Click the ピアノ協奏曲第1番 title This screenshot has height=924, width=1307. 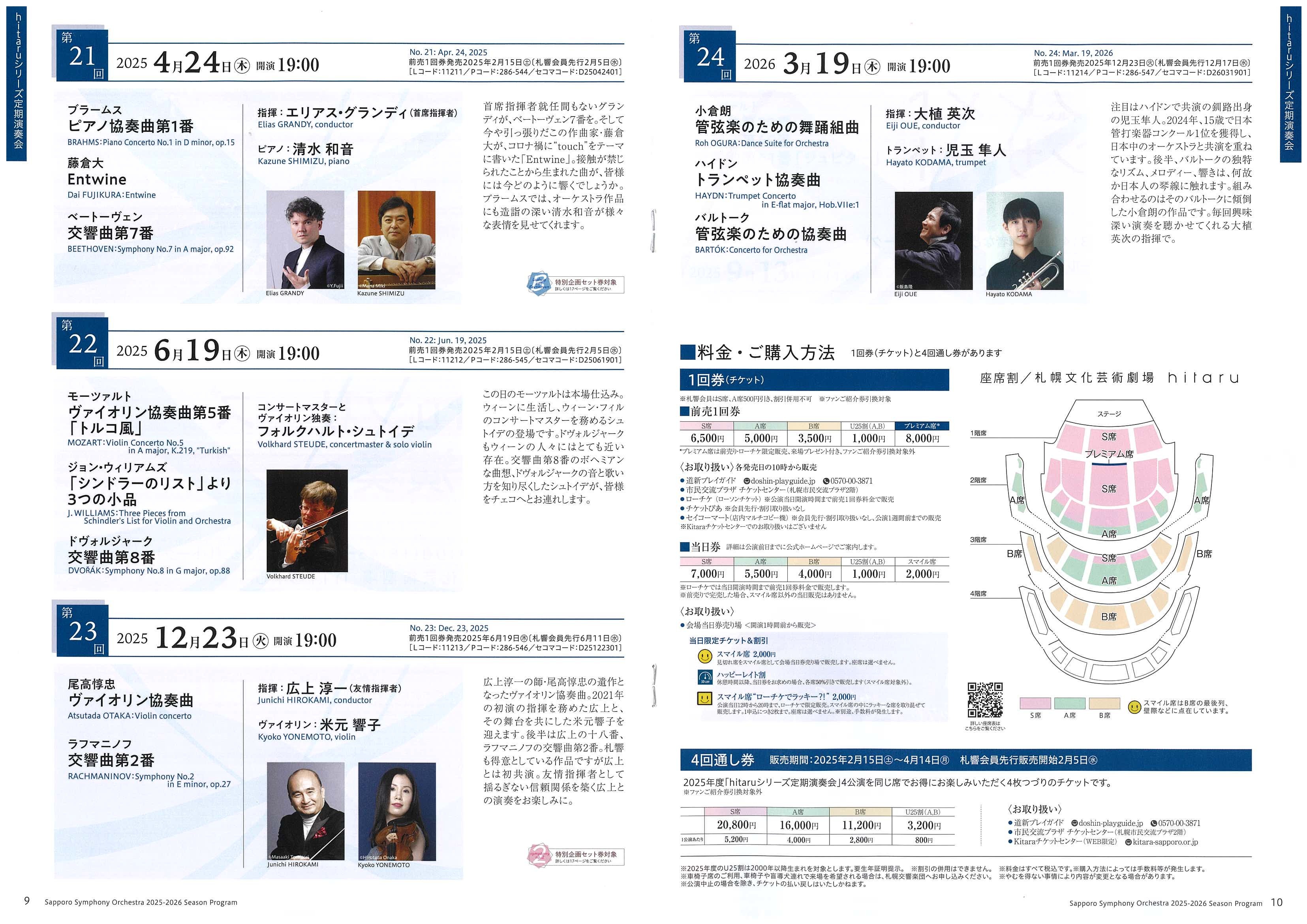pyautogui.click(x=131, y=126)
